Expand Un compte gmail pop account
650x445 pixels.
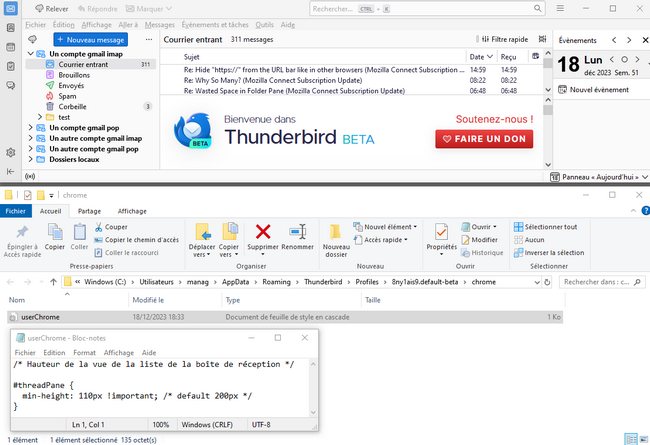(30, 127)
